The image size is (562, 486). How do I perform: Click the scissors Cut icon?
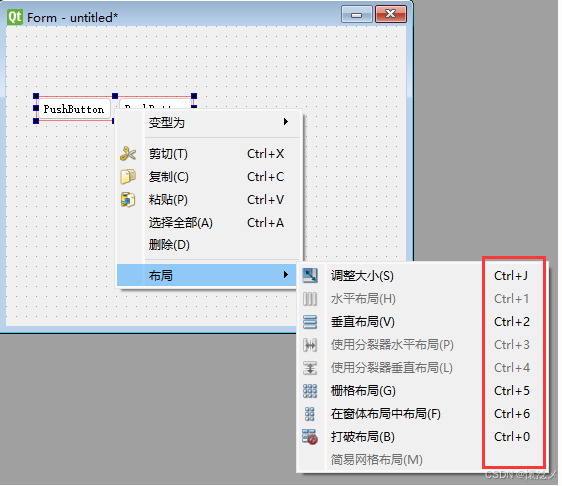(x=128, y=154)
